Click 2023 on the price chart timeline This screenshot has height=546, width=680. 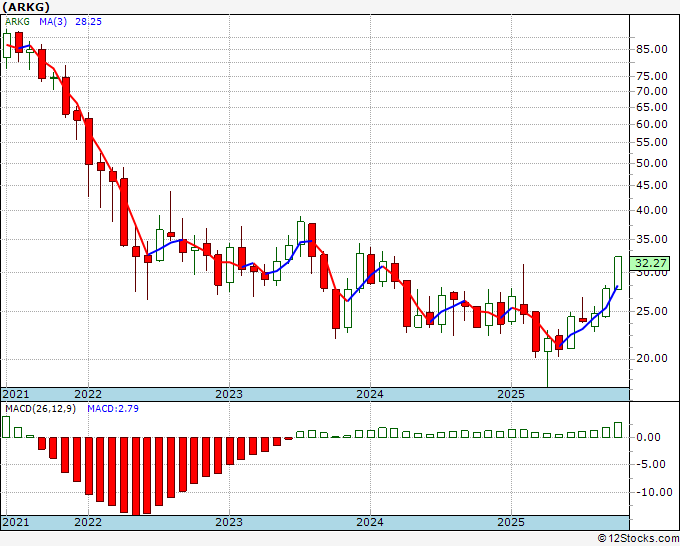229,394
